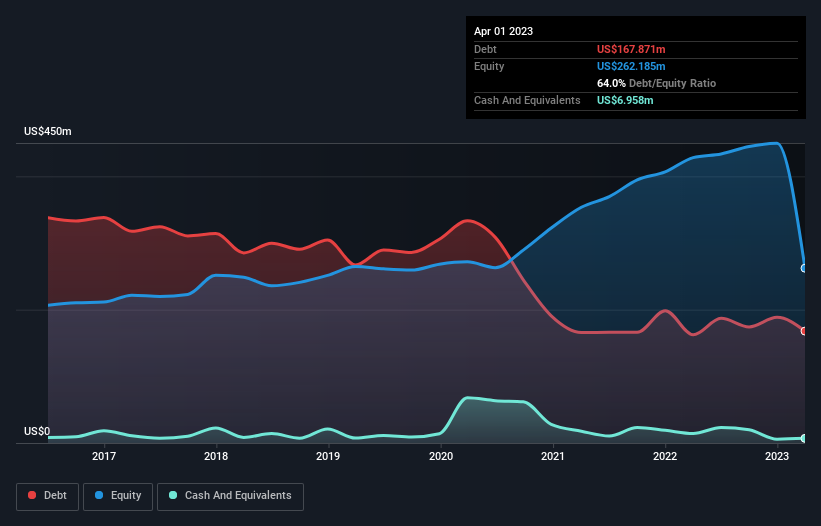Viewport: 821px width, 526px height.
Task: Click the blue Equity endpoint marker
Action: pos(804,268)
